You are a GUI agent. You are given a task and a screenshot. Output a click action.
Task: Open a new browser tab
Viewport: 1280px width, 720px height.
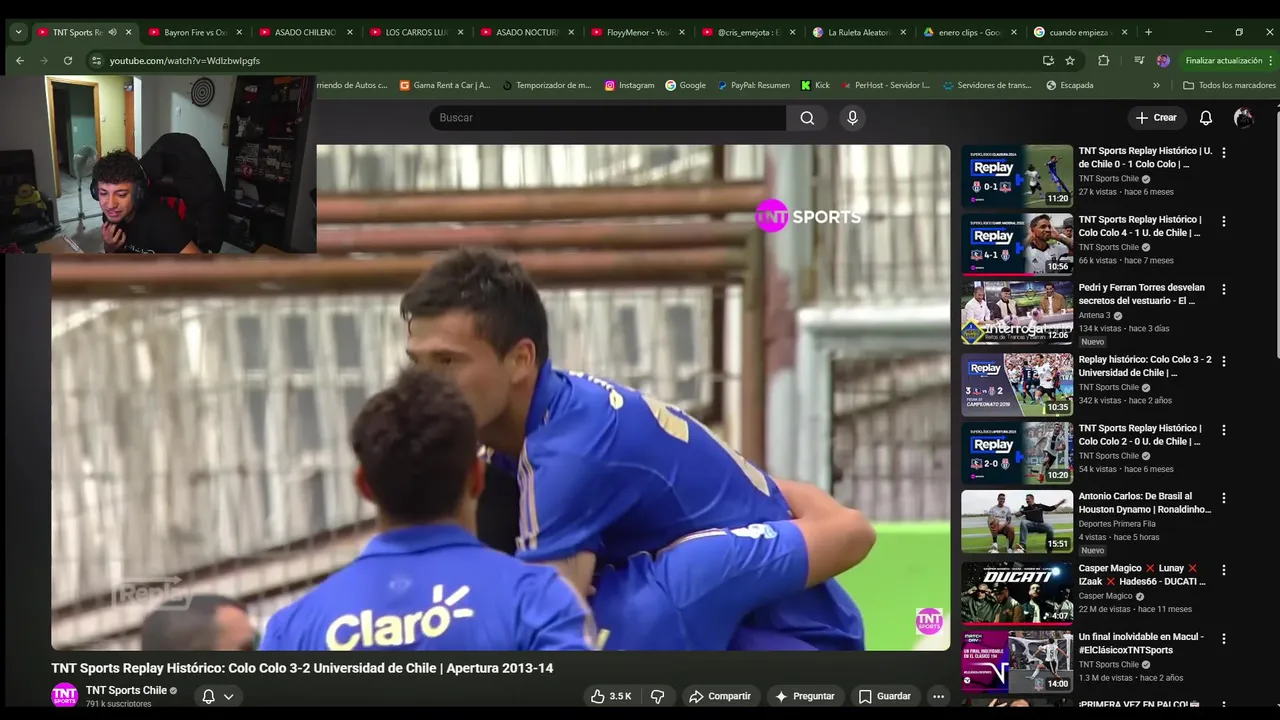[x=1148, y=32]
